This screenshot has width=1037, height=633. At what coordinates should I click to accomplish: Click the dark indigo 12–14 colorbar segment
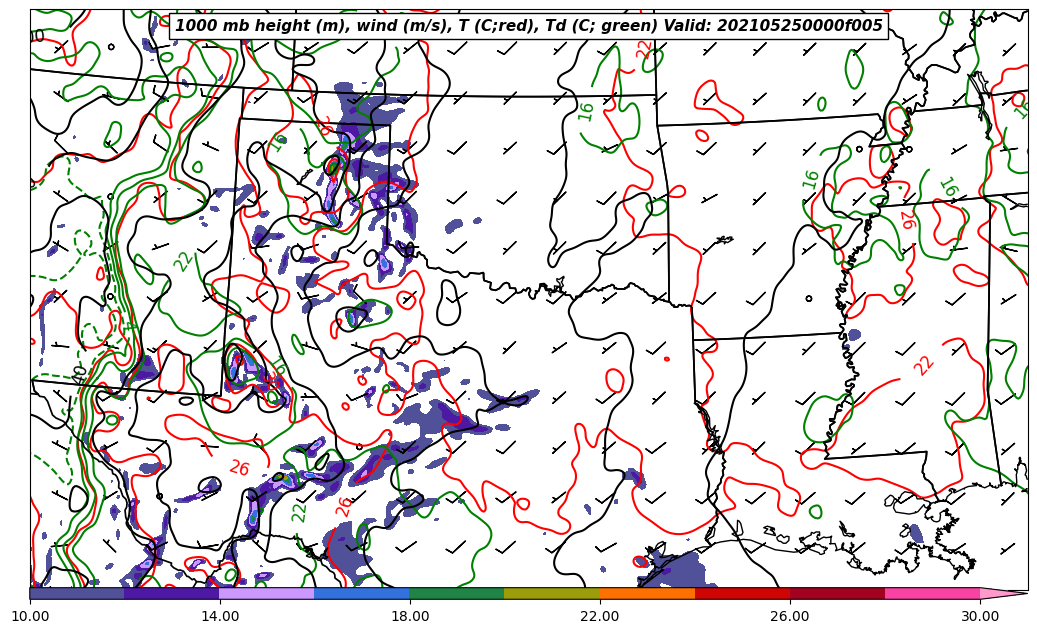point(172,593)
